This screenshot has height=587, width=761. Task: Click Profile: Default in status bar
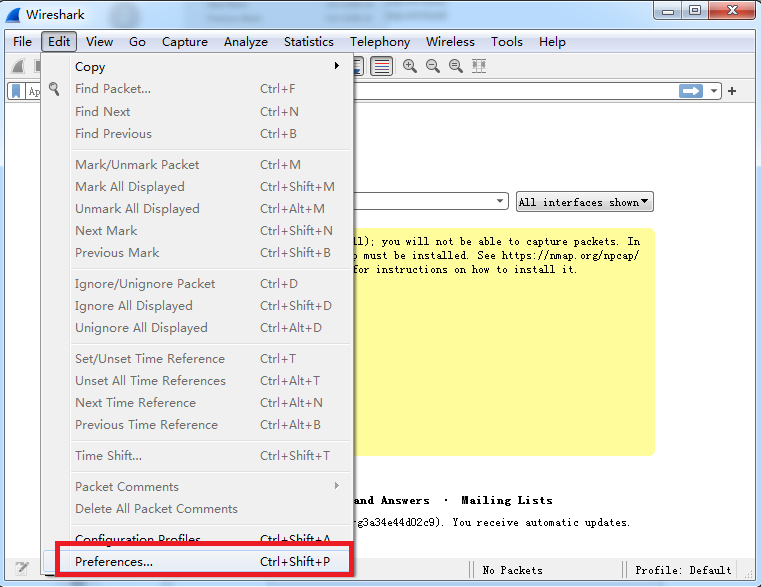[x=683, y=570]
